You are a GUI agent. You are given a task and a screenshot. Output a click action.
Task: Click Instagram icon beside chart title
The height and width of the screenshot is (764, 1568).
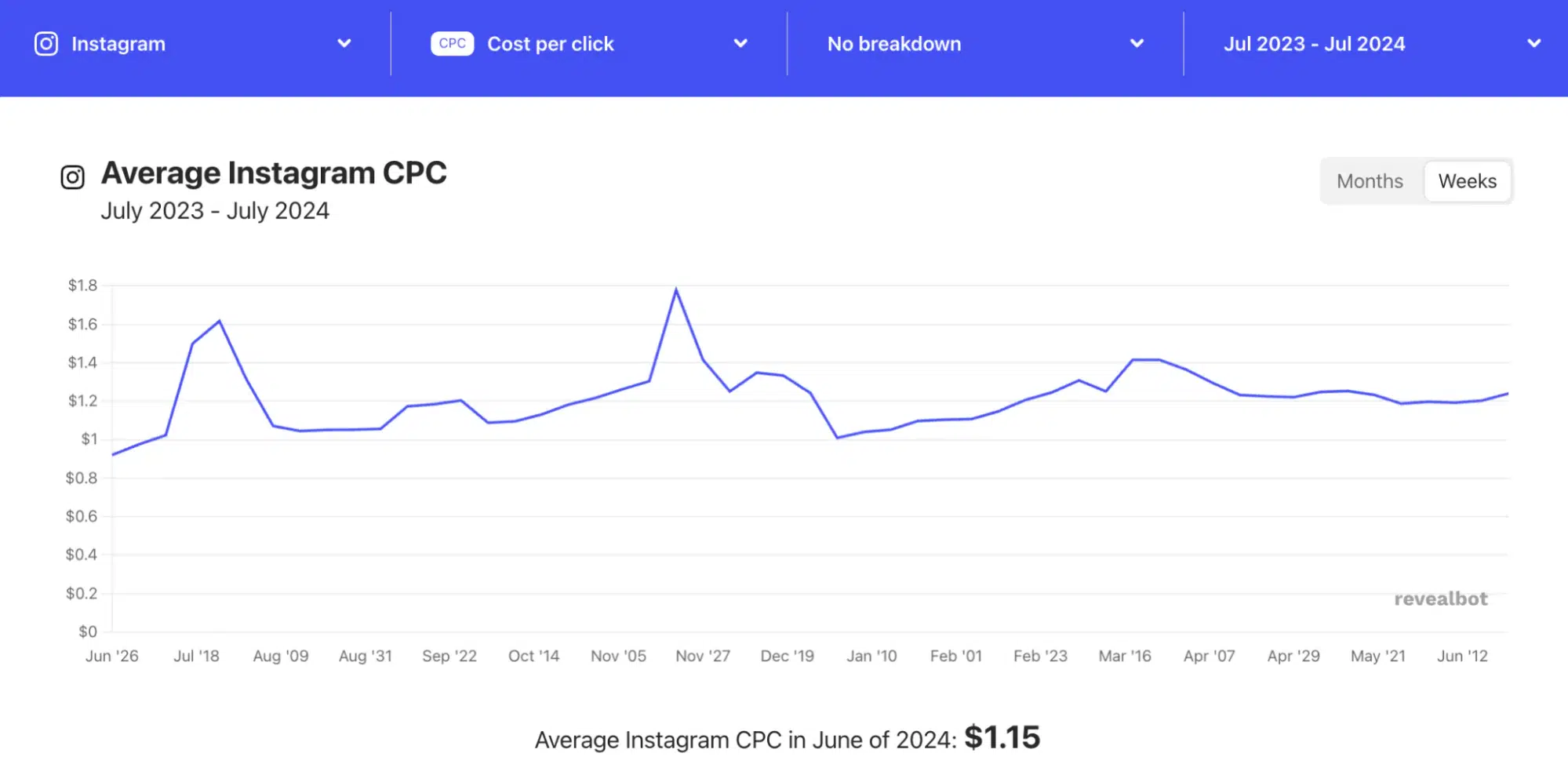point(73,177)
